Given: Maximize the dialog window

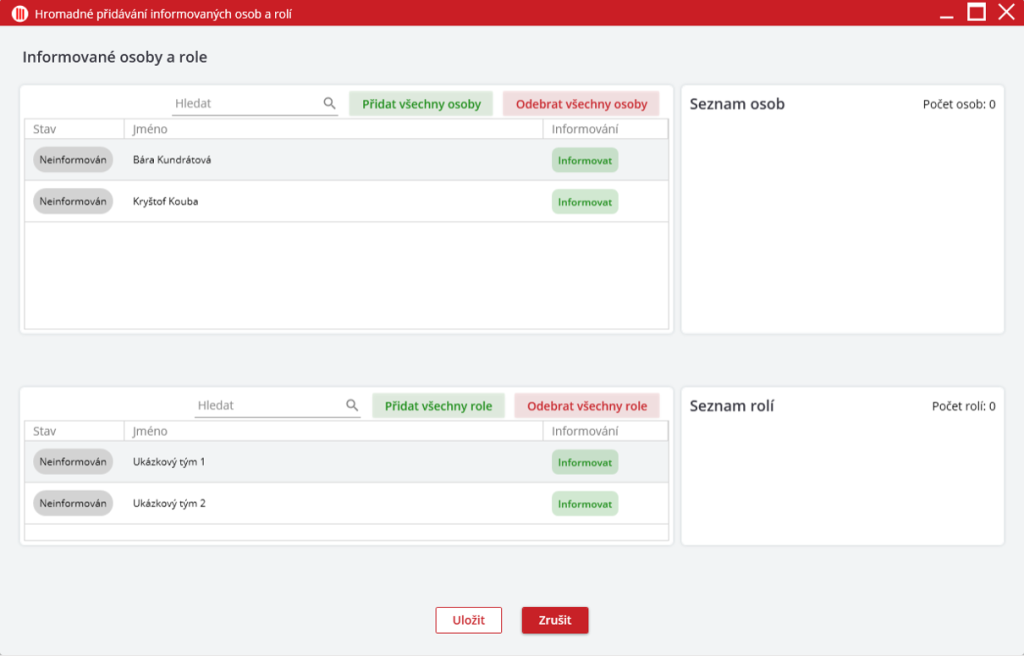Looking at the screenshot, I should 976,12.
